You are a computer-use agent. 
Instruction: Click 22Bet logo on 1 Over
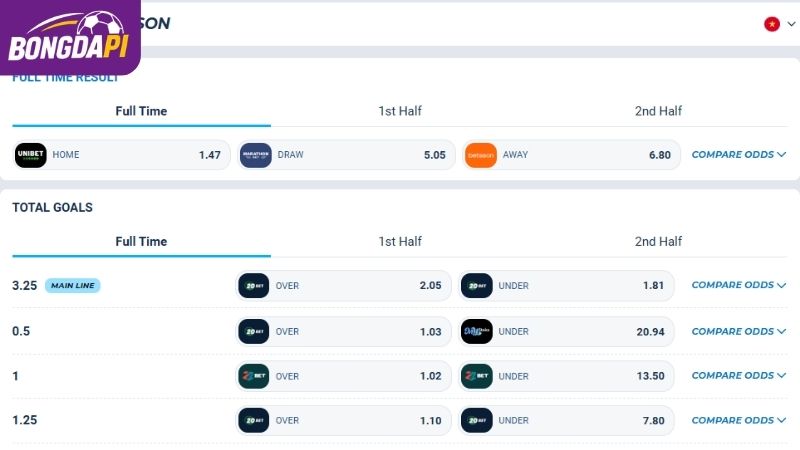click(x=254, y=376)
